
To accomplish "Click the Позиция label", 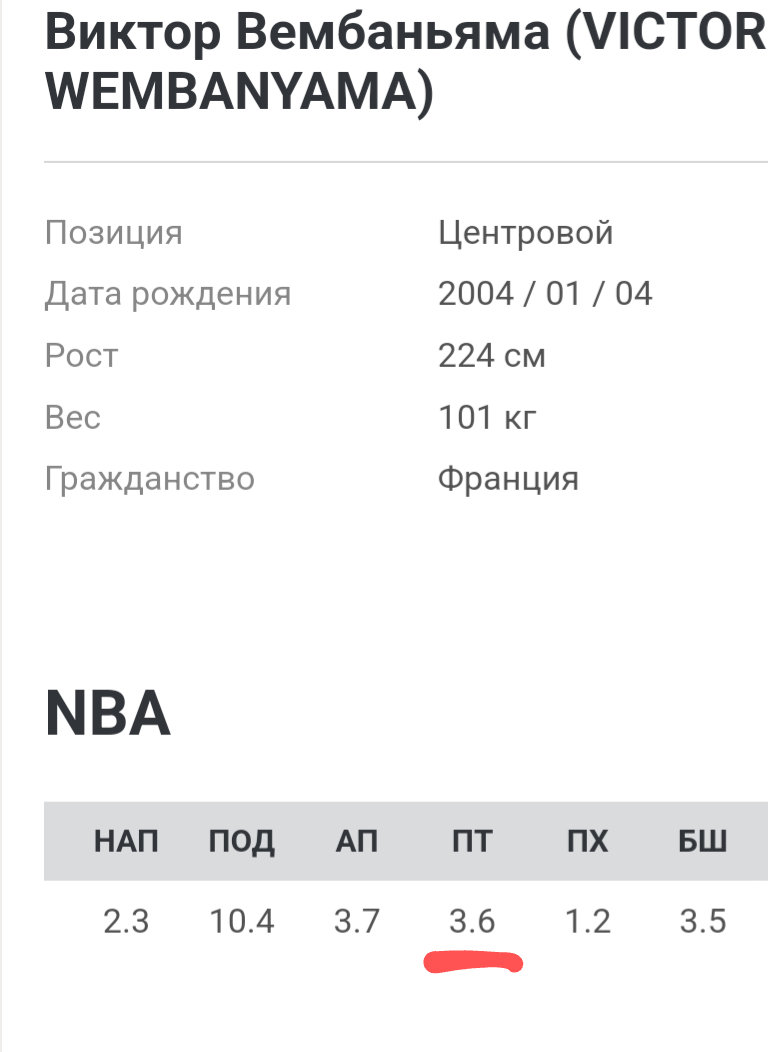I will pos(114,233).
